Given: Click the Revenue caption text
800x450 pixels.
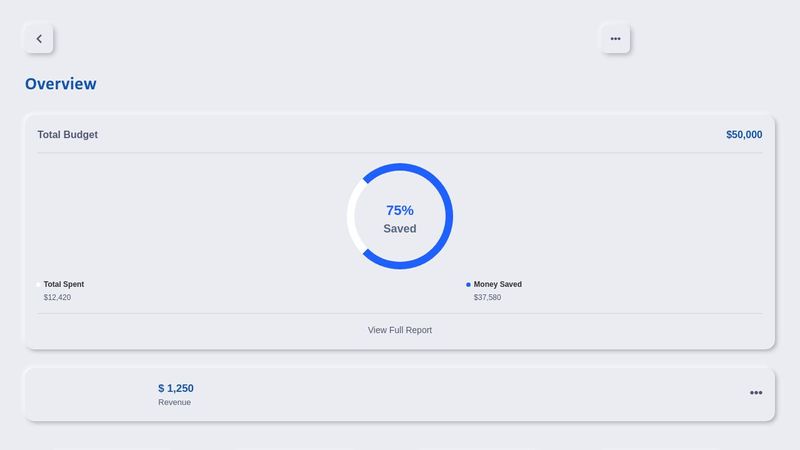Looking at the screenshot, I should pos(174,403).
